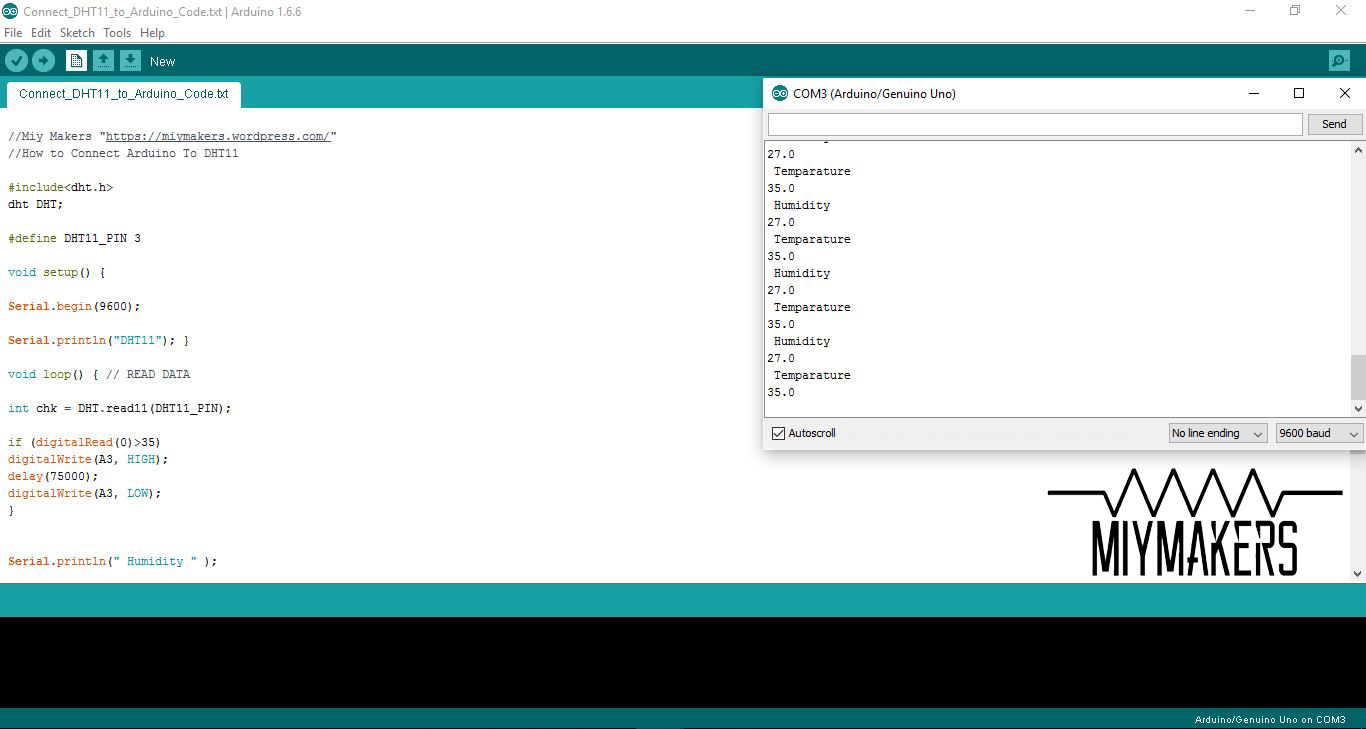This screenshot has height=729, width=1366.
Task: Click 'Arduino/Genuino Uno on COM3' status text
Action: click(x=1270, y=720)
